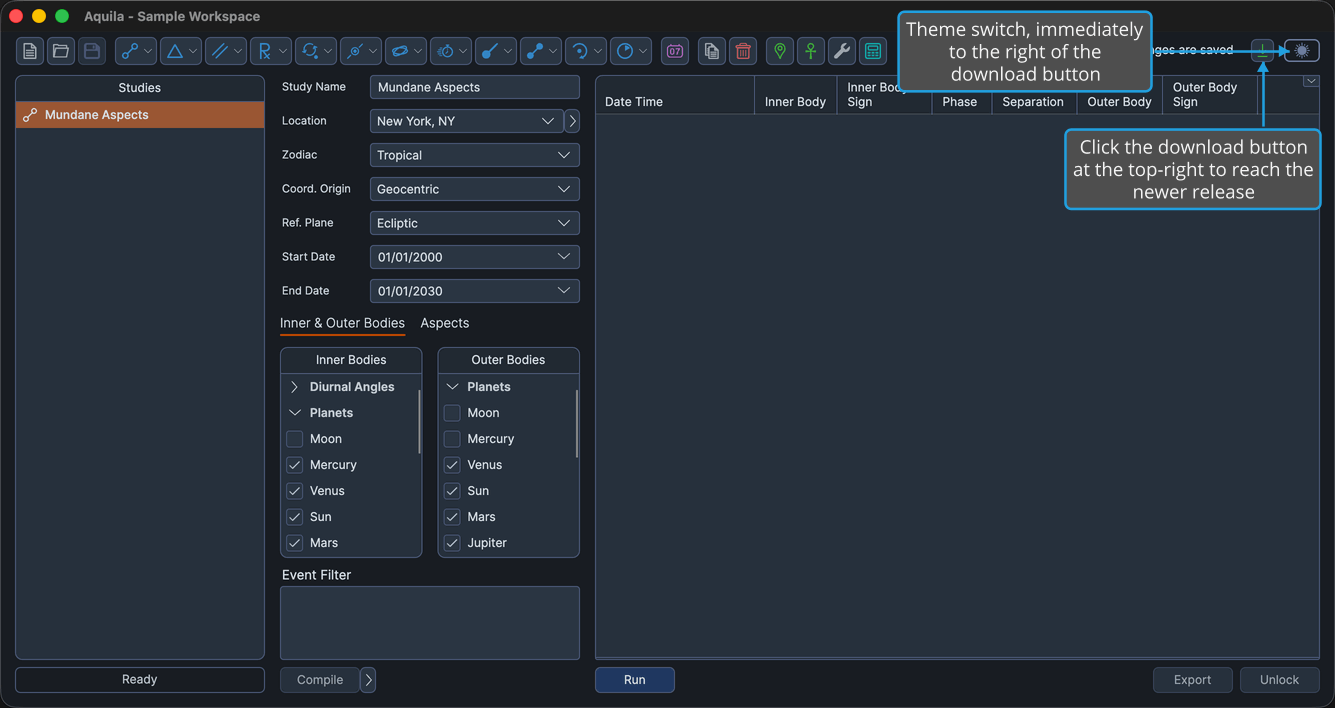Click the Separation column header

(1033, 101)
